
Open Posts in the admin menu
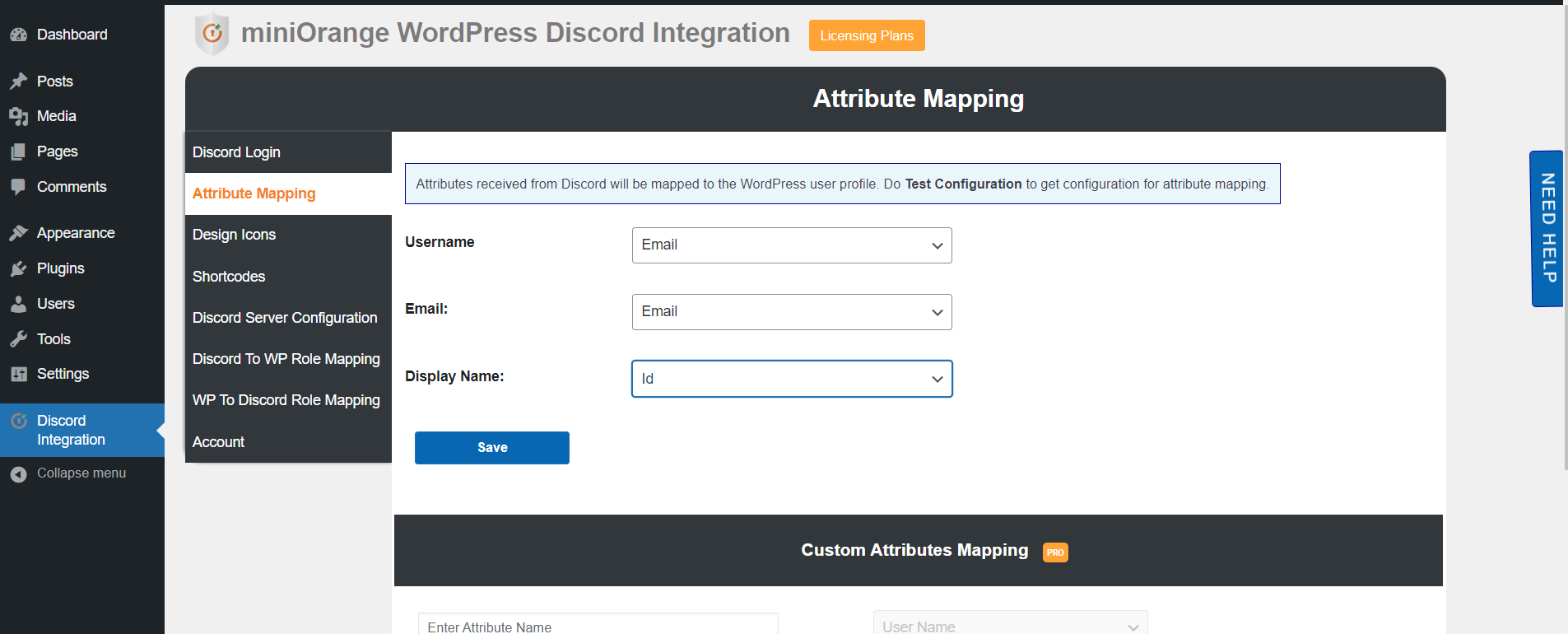[82, 82]
